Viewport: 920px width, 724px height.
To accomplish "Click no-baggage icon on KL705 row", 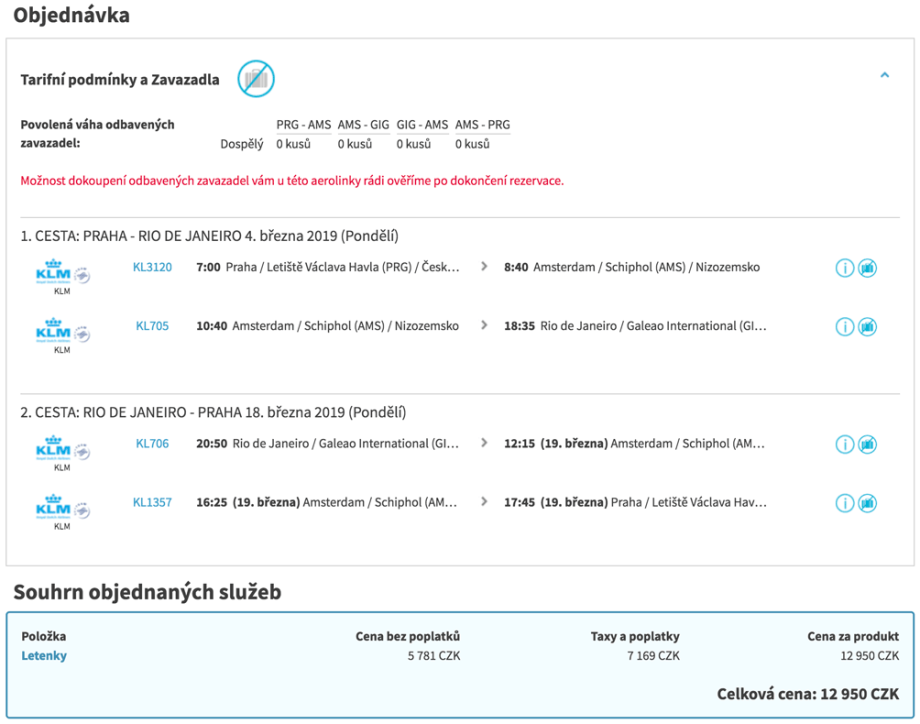I will pos(867,327).
